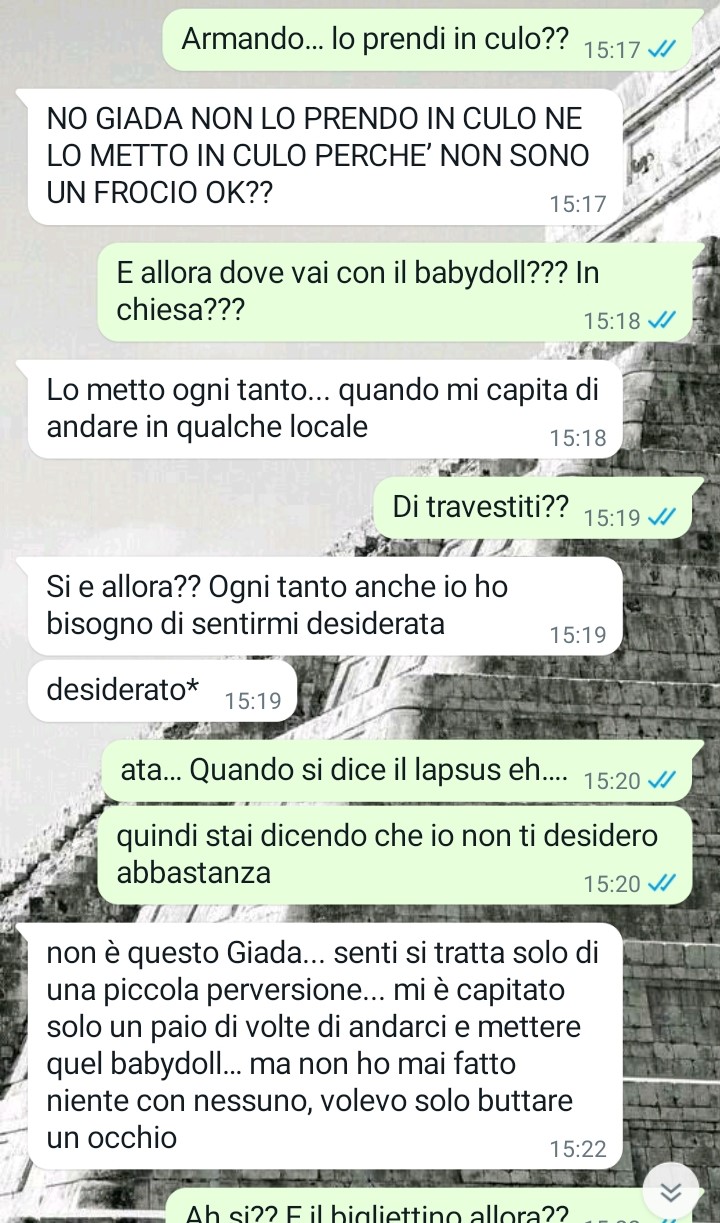Select the 'NO GIADA NON LO PRENDO' message bubble
Viewport: 720px width, 1223px height.
326,157
